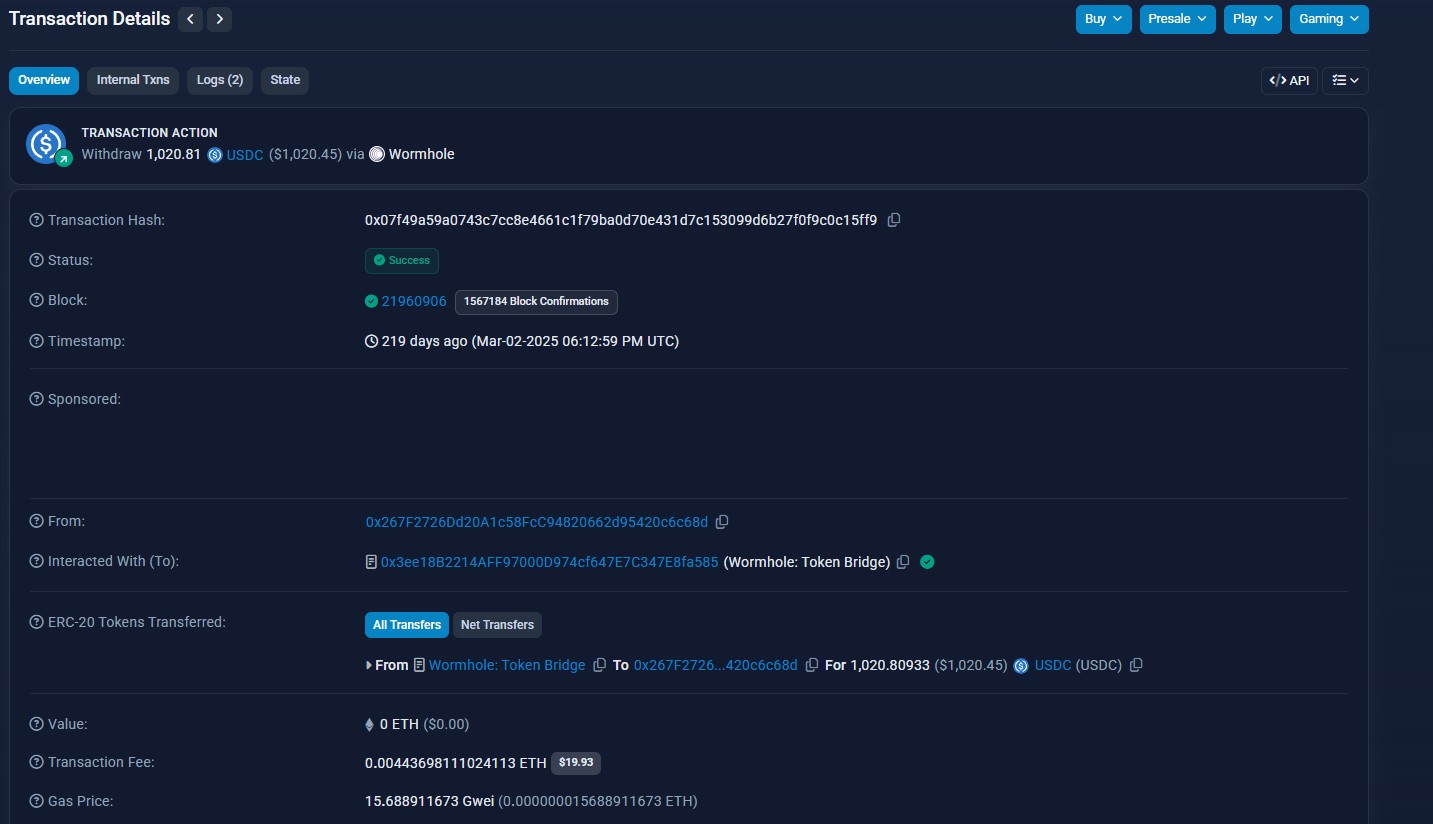Open the Gaming dropdown
Image resolution: width=1433 pixels, height=824 pixels.
click(1328, 18)
